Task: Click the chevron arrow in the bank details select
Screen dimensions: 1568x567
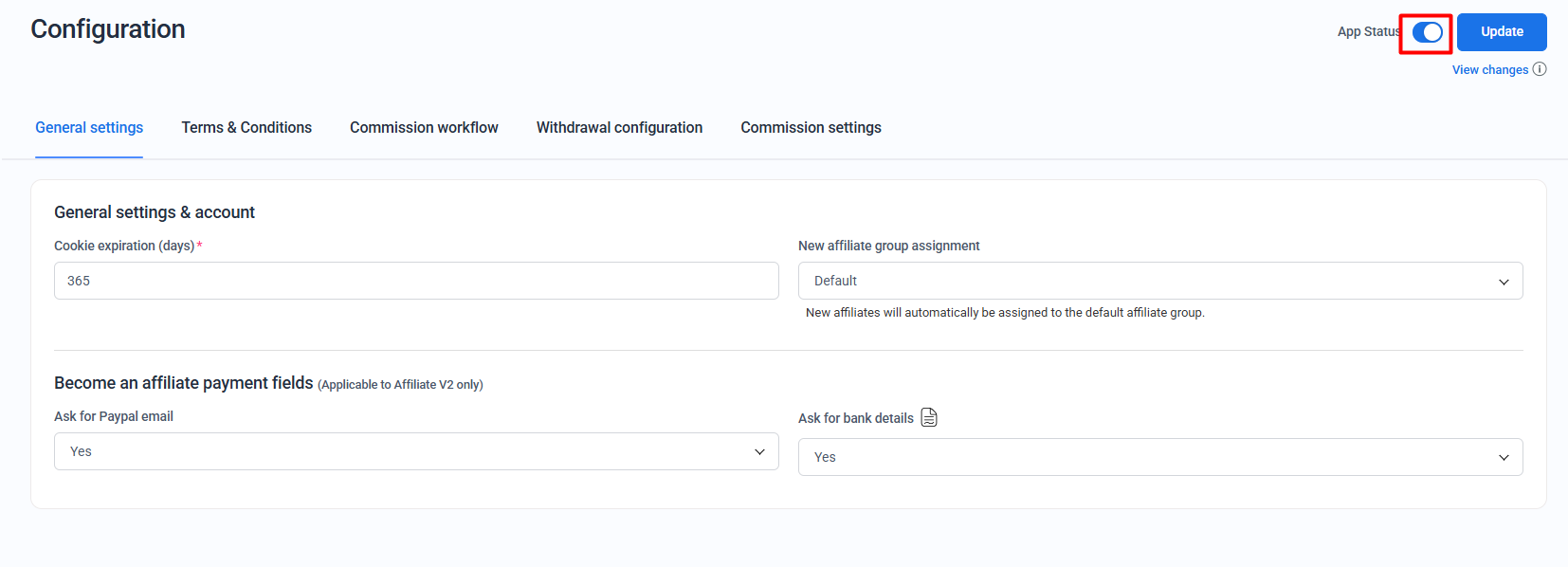Action: tap(1504, 458)
